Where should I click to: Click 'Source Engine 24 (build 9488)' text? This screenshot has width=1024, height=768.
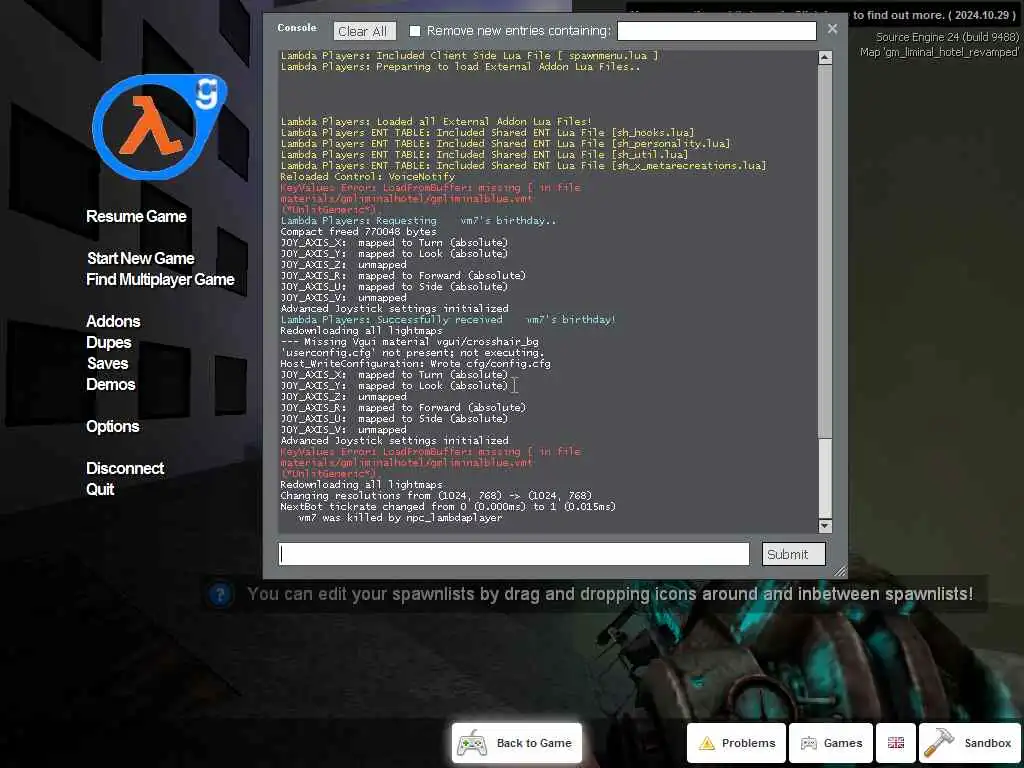pyautogui.click(x=947, y=37)
